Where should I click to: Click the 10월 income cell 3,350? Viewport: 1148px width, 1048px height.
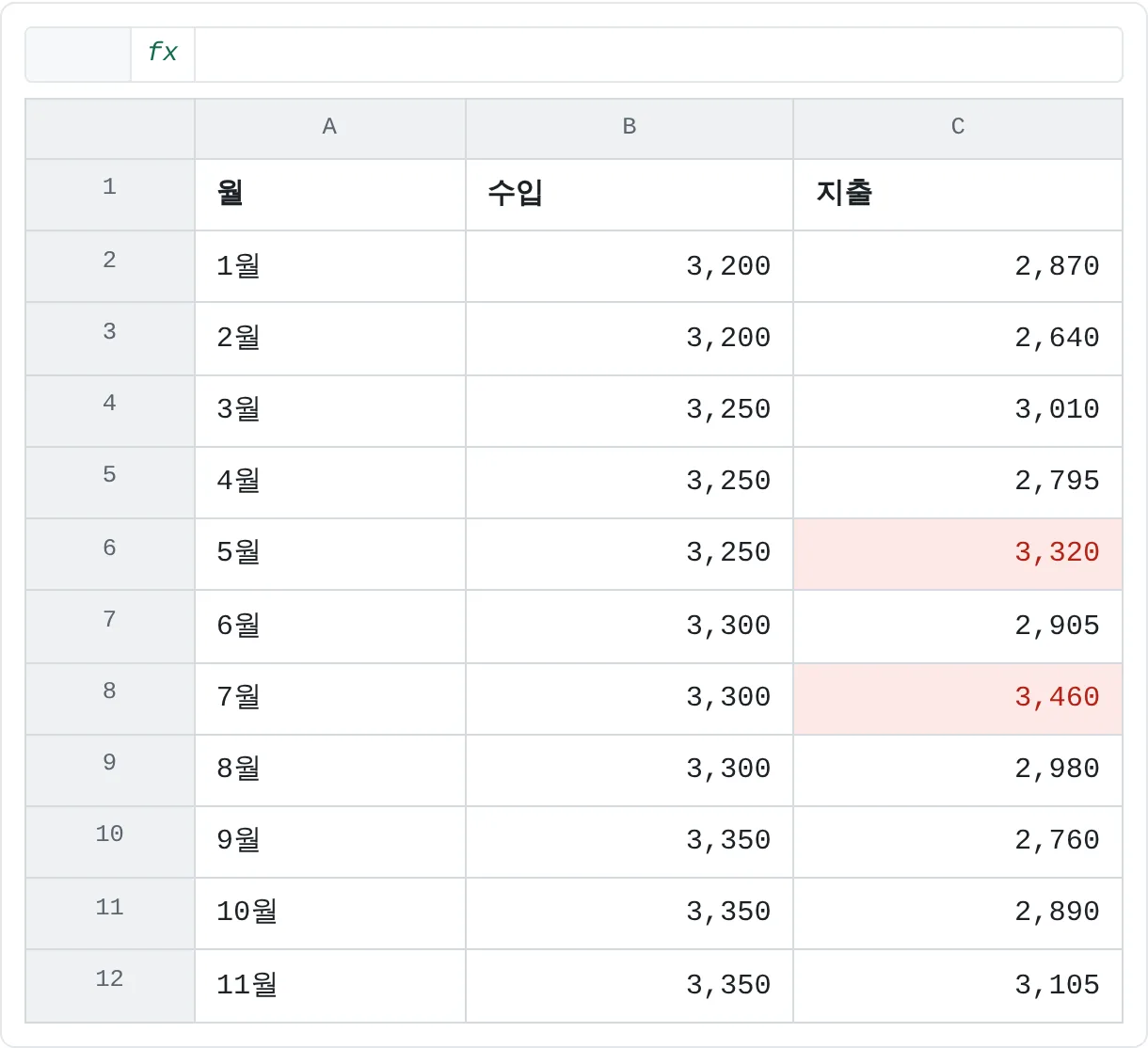(630, 913)
